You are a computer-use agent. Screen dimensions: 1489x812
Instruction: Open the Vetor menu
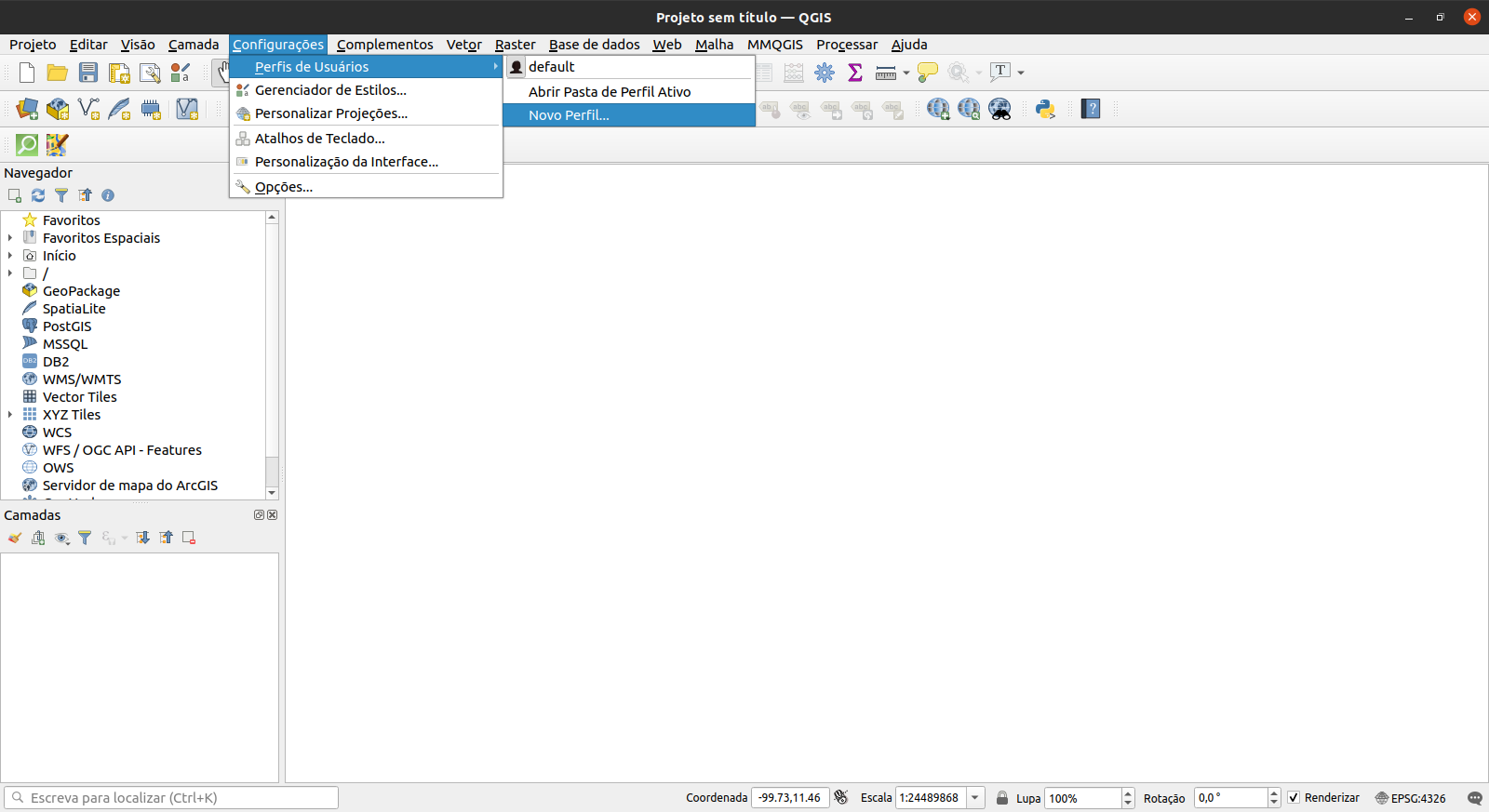pyautogui.click(x=463, y=45)
